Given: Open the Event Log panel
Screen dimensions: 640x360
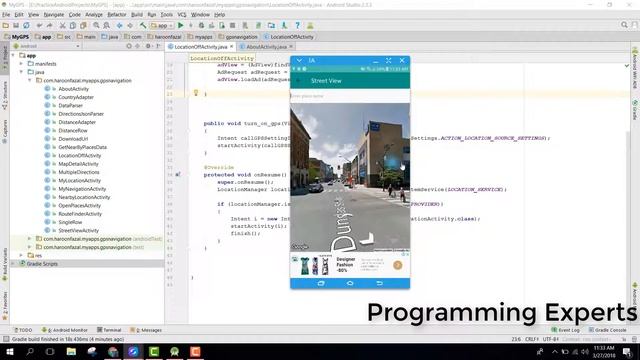Looking at the screenshot, I should (565, 330).
